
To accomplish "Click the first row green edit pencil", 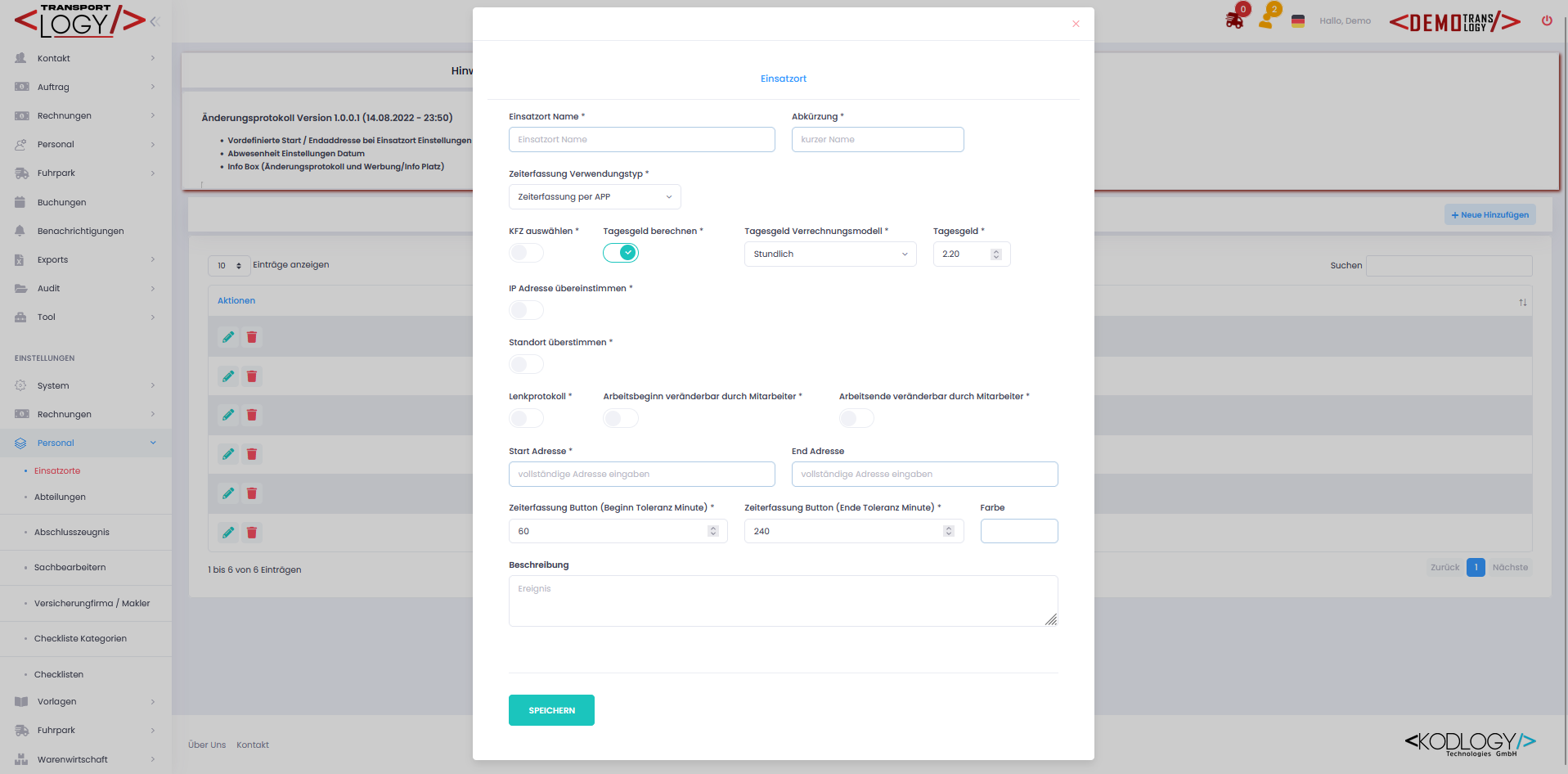I will pos(228,337).
